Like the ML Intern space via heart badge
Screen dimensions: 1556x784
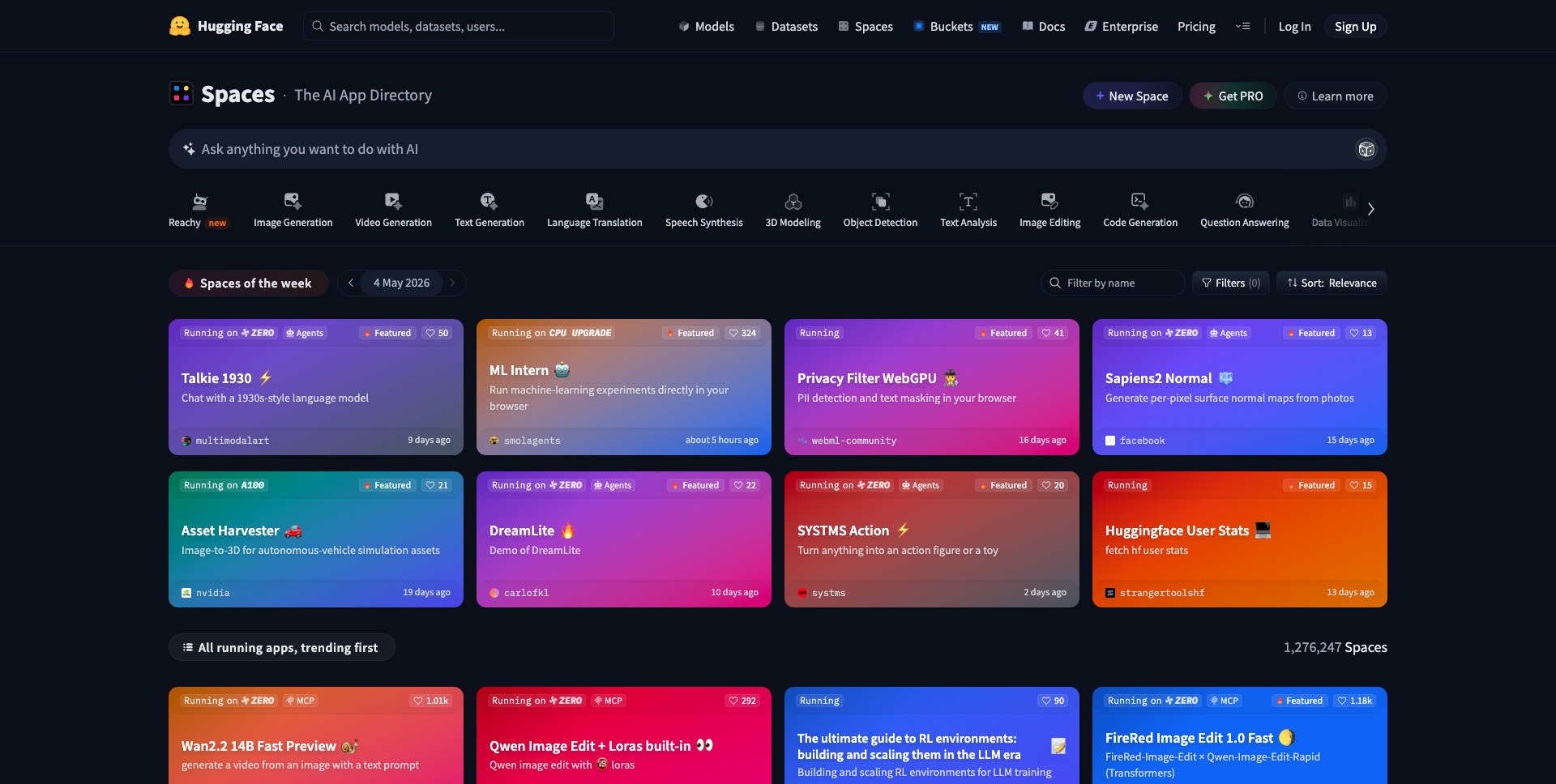pyautogui.click(x=742, y=333)
